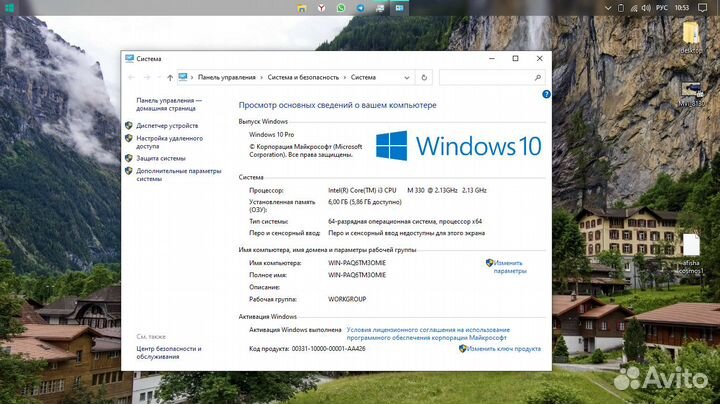This screenshot has height=404, width=720.
Task: Click the Windows 10 logo graphic
Action: [458, 146]
